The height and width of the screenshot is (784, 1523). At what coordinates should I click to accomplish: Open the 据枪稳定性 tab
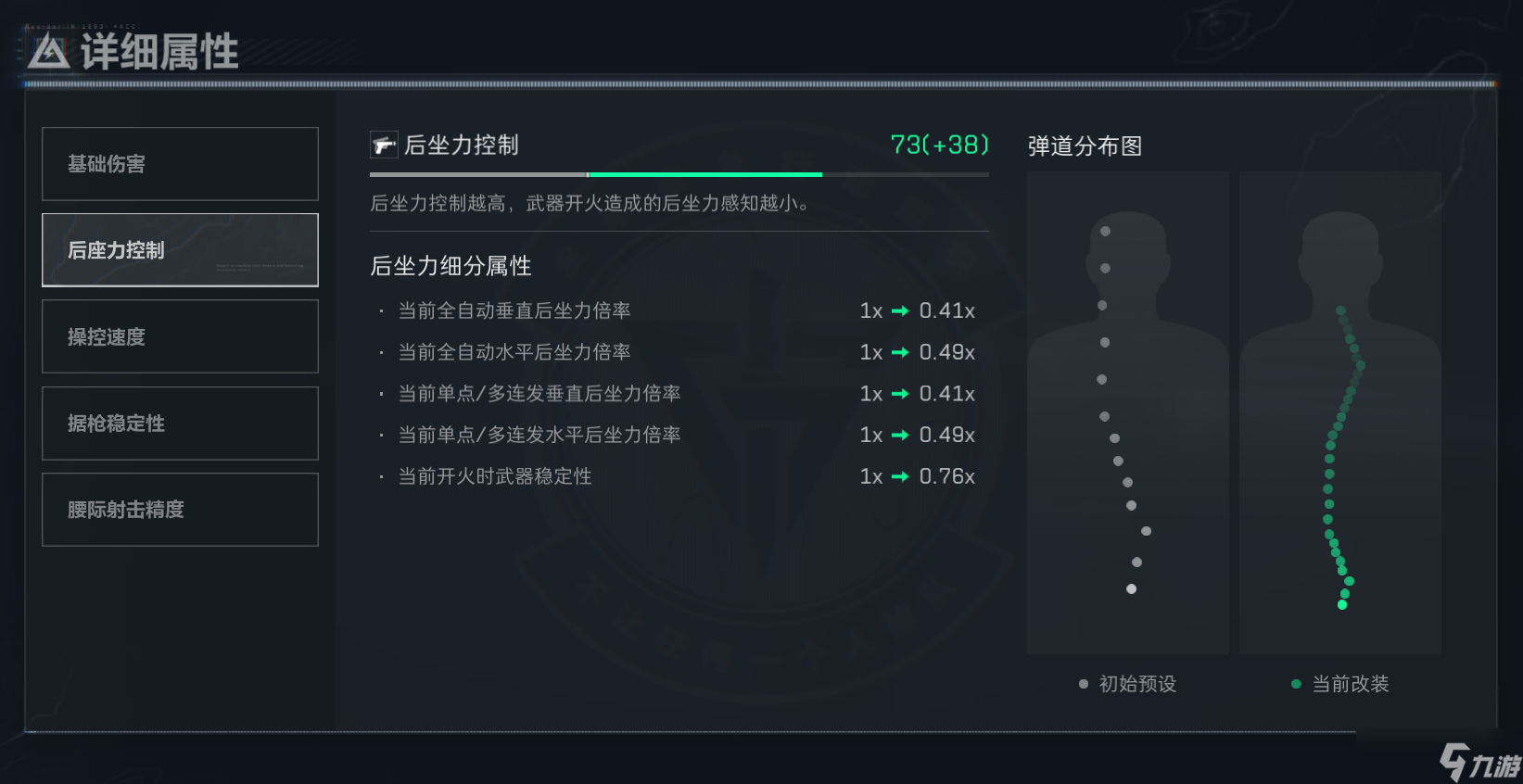tap(180, 424)
